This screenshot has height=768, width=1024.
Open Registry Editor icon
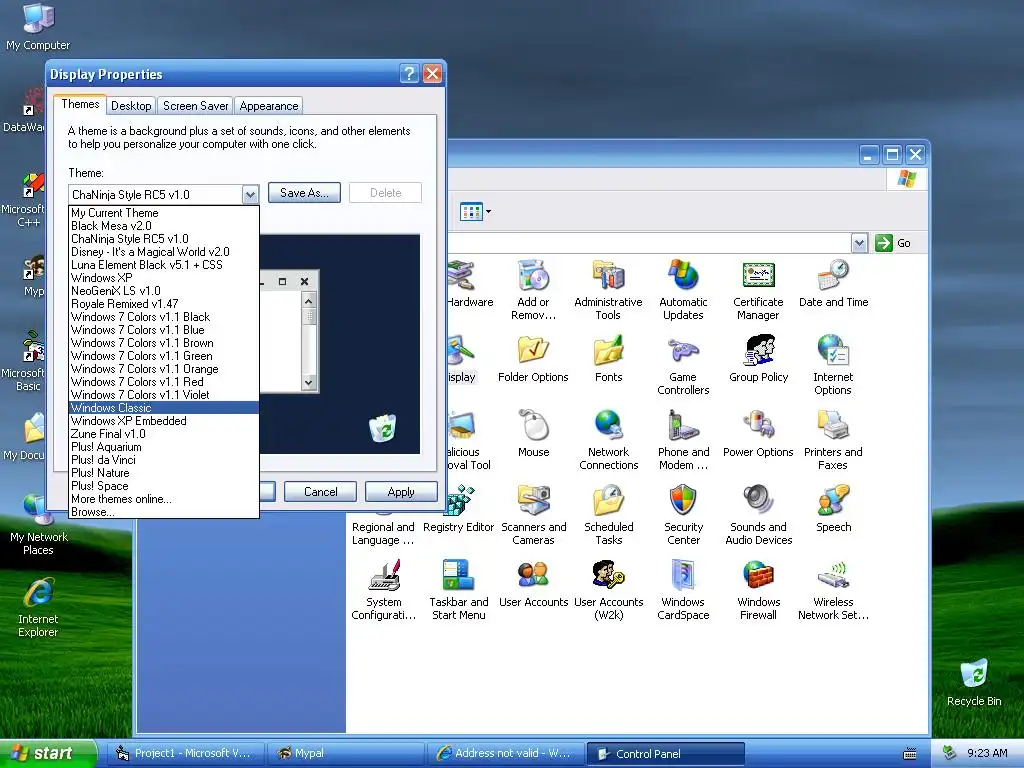[x=458, y=509]
